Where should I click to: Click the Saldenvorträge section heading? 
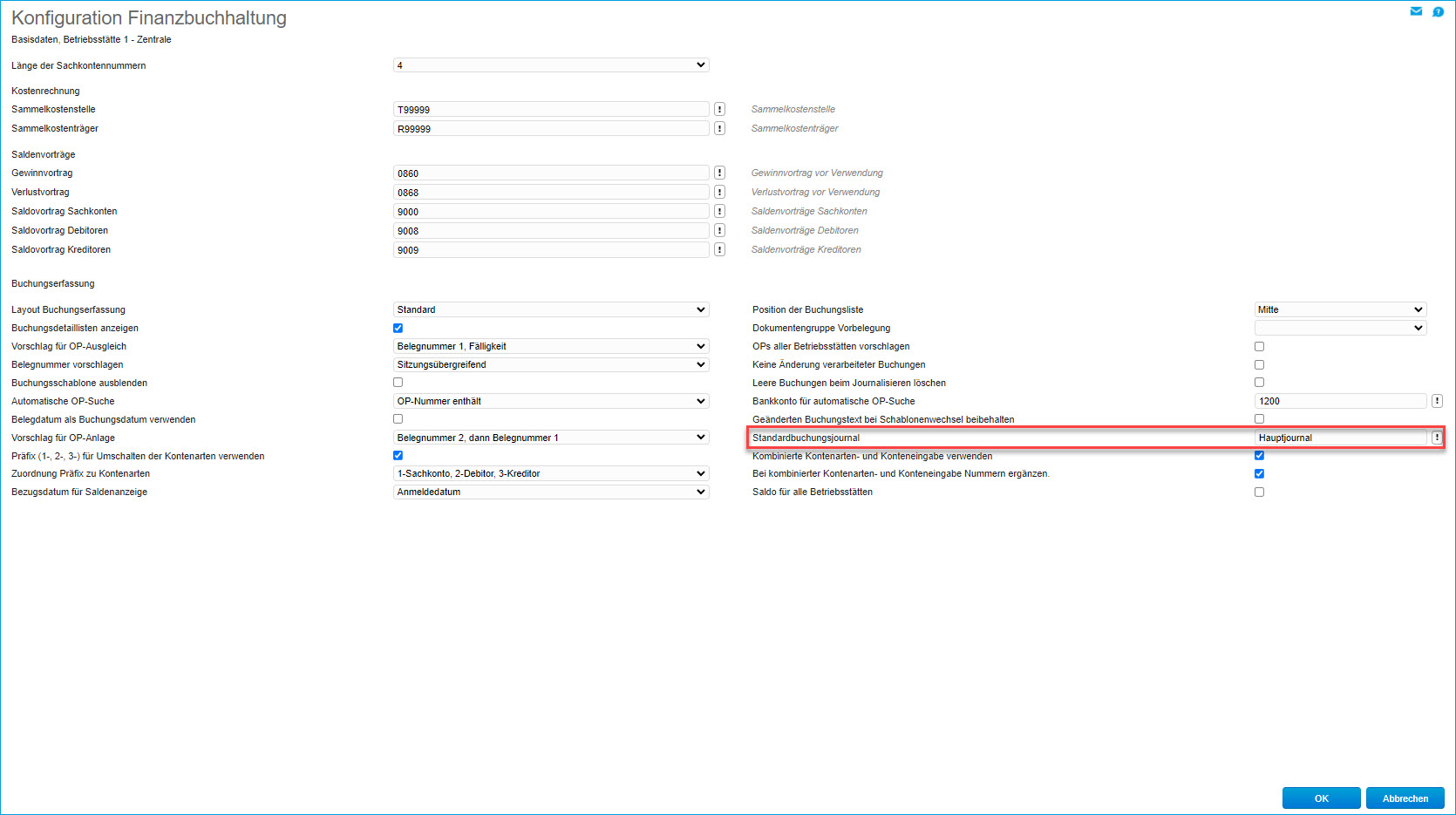click(x=44, y=154)
